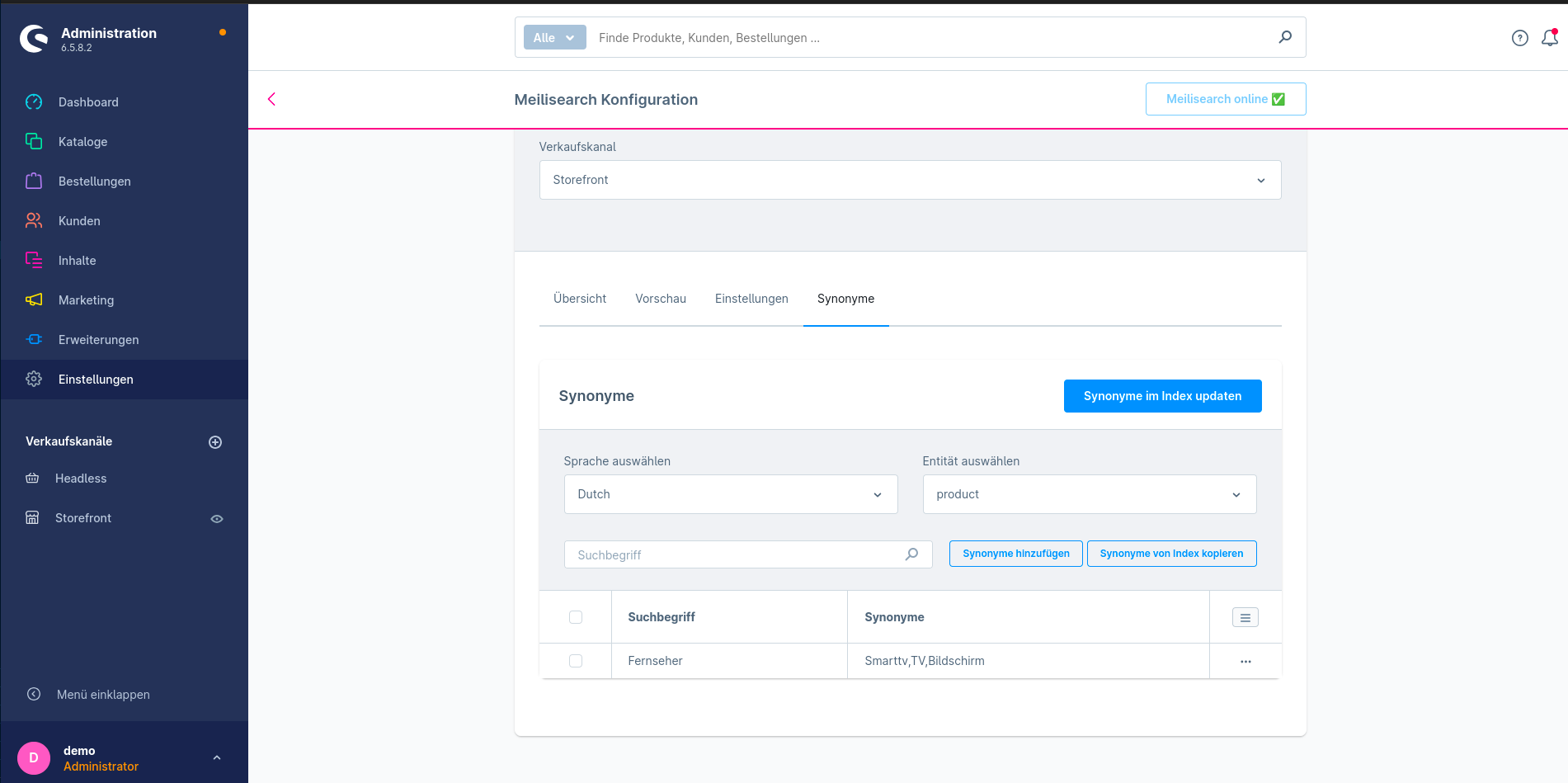
Task: Open the help question mark icon
Action: pos(1520,38)
